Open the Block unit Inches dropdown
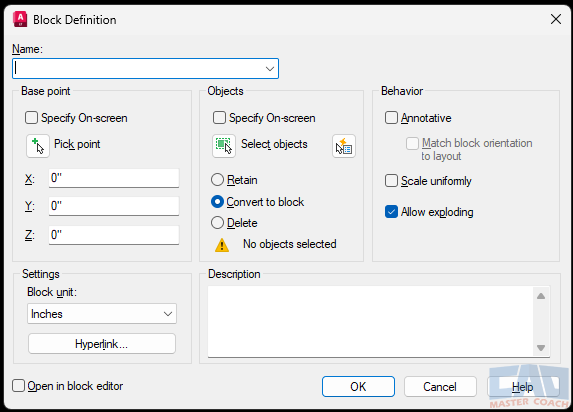The image size is (573, 412). (102, 314)
